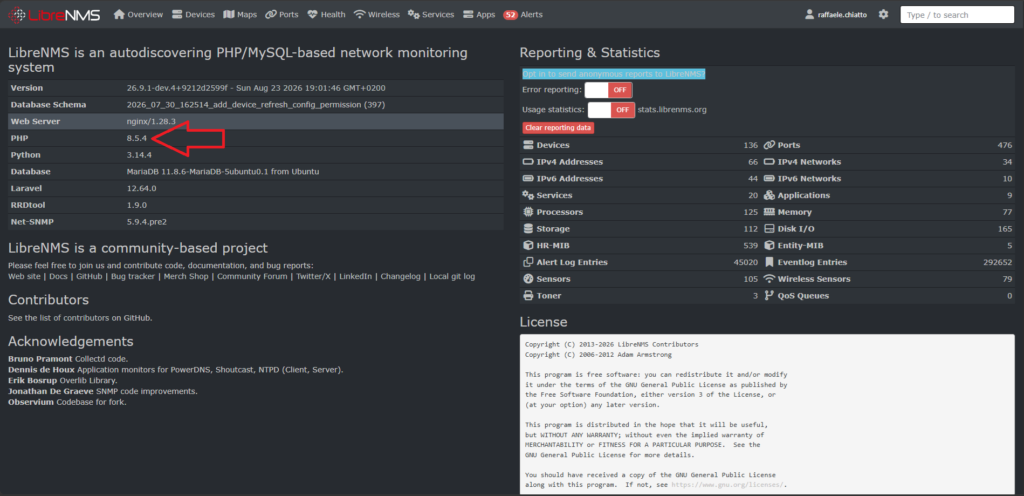Select the PHP version 8.5.4
Screen dimensions: 1024x496
[137, 138]
